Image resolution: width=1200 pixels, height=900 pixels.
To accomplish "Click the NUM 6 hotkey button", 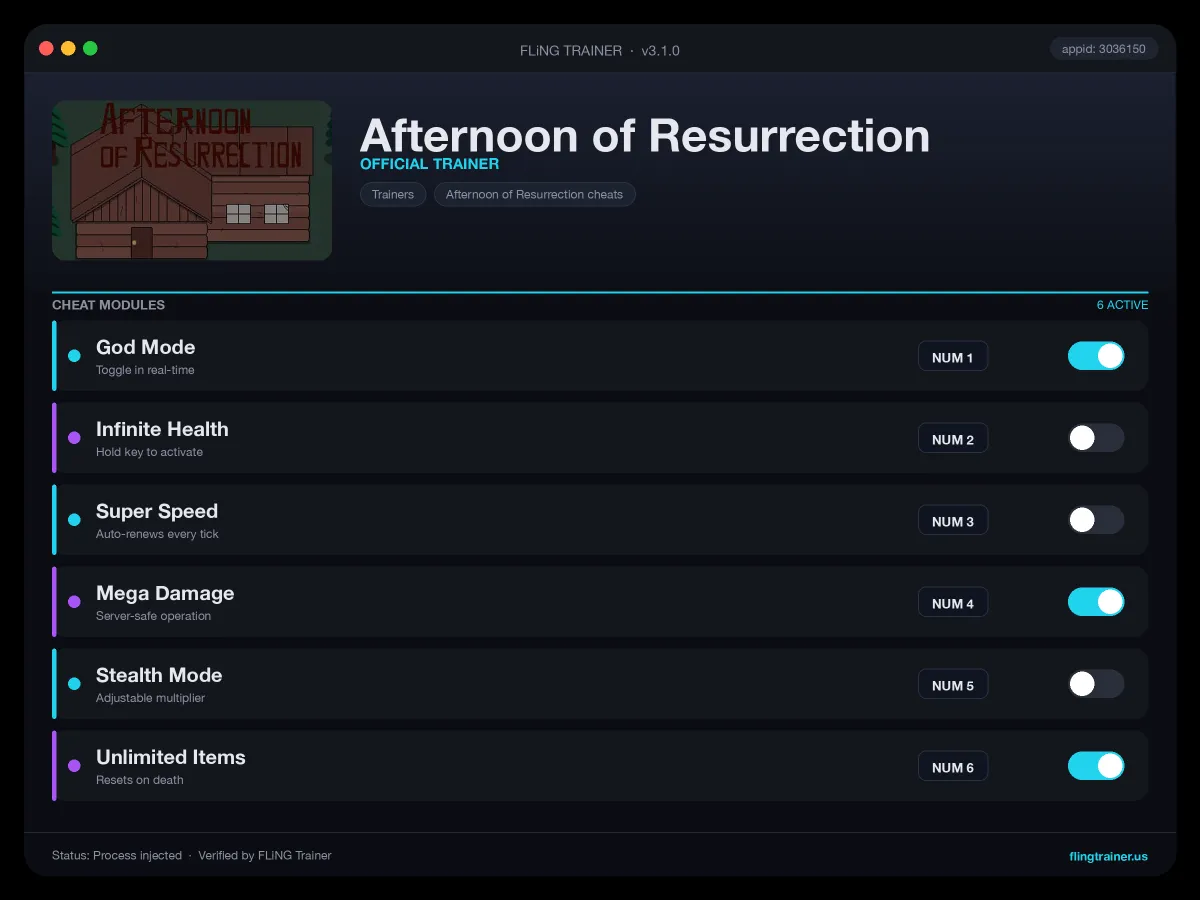I will point(953,767).
